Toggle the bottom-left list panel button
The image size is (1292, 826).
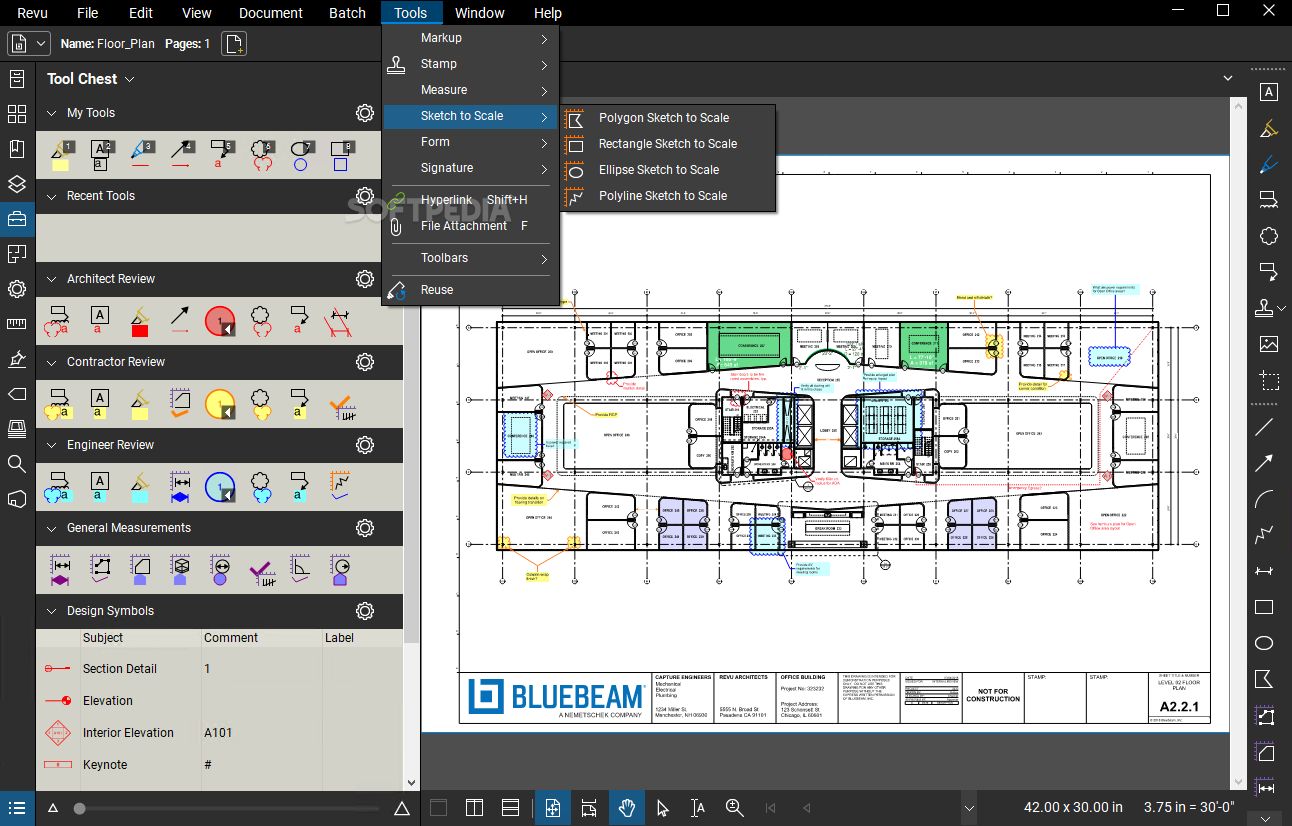[17, 808]
